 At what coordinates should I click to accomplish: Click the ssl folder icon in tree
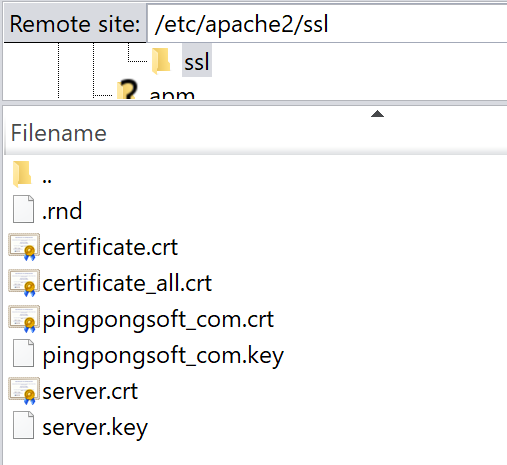[161, 61]
